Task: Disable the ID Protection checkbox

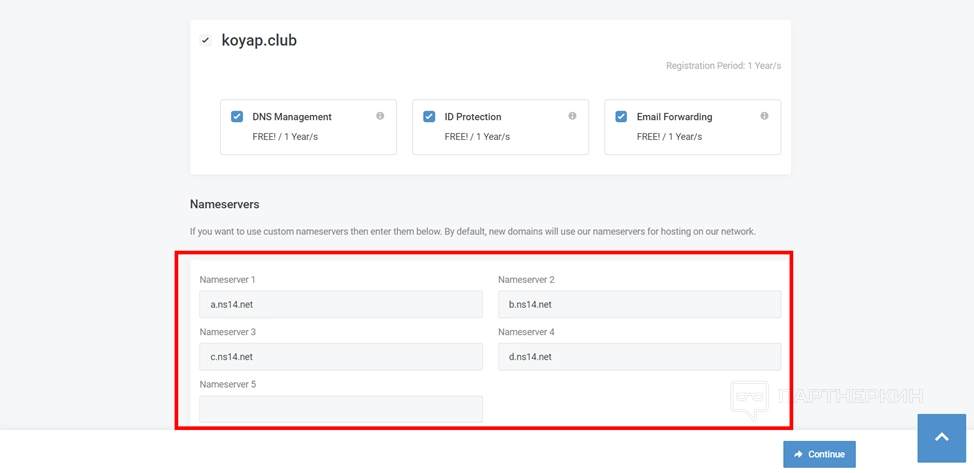Action: pyautogui.click(x=429, y=116)
